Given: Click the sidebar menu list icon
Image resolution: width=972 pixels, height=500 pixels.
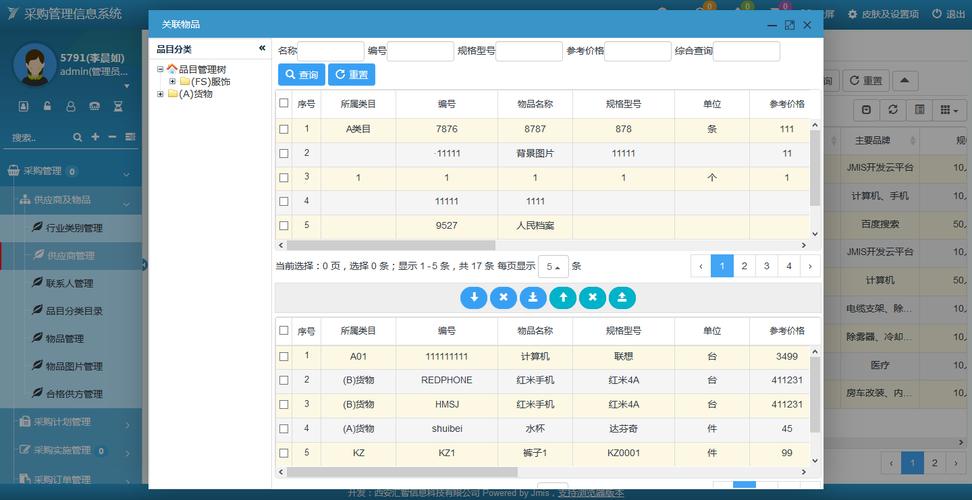Looking at the screenshot, I should tap(130, 137).
